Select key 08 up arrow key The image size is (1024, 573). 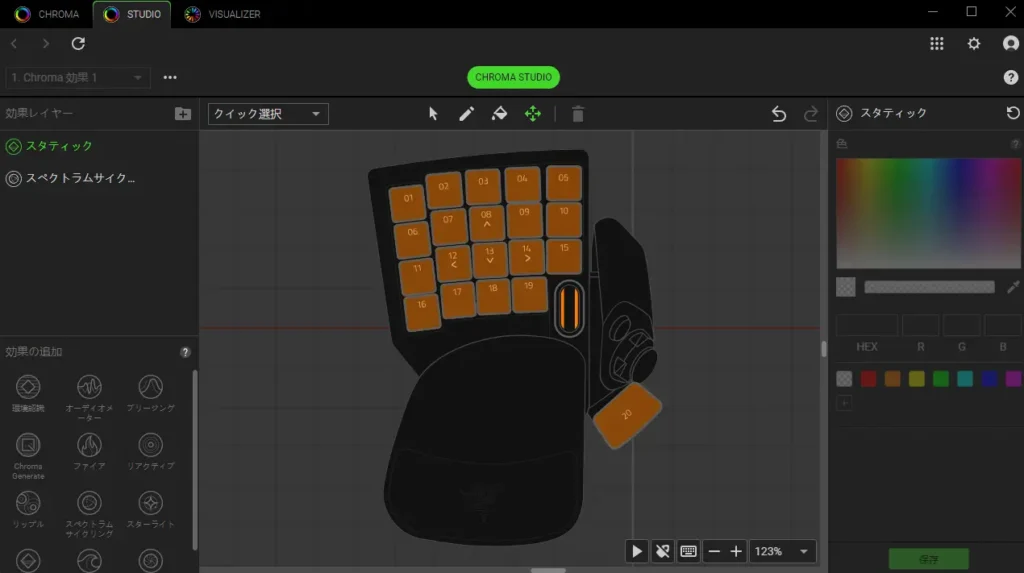[x=486, y=221]
